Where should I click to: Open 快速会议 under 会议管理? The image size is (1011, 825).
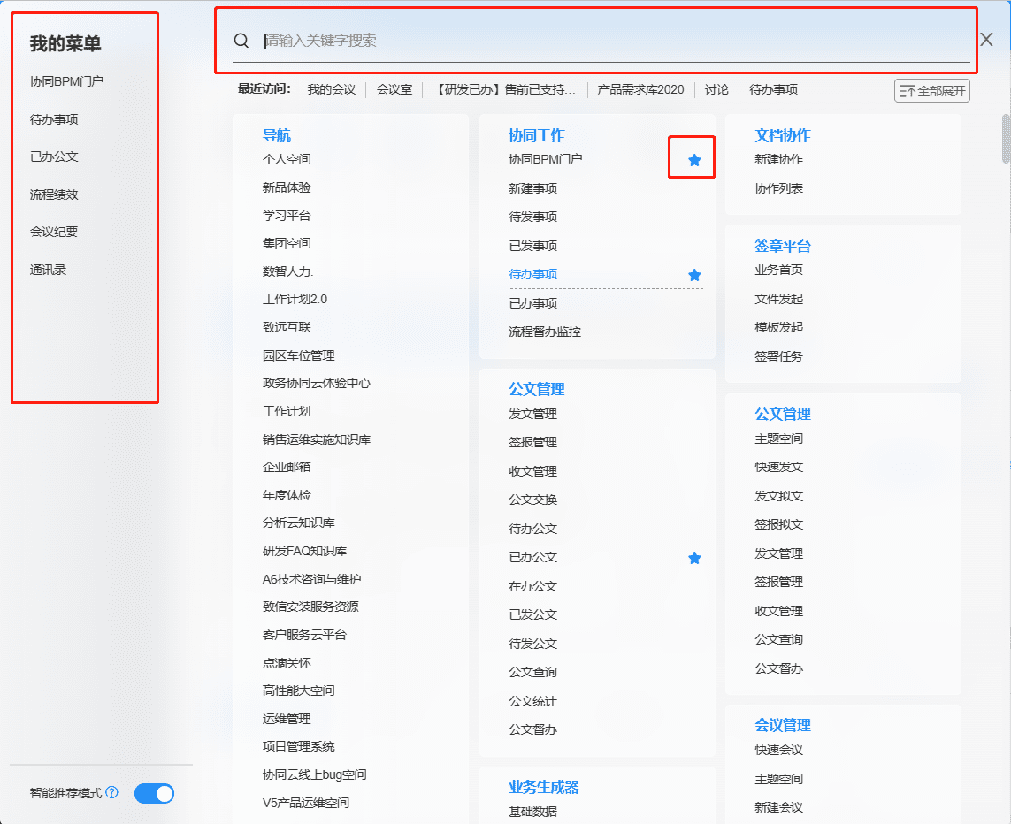pyautogui.click(x=779, y=750)
